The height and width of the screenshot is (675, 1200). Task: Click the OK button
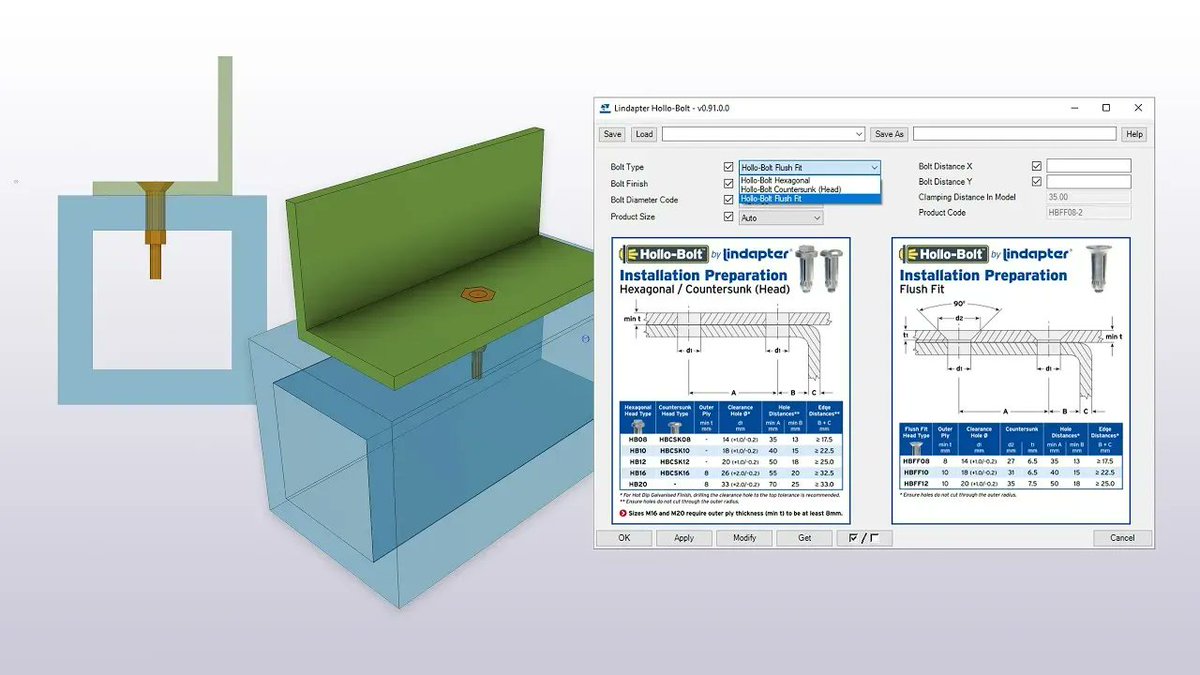click(624, 538)
